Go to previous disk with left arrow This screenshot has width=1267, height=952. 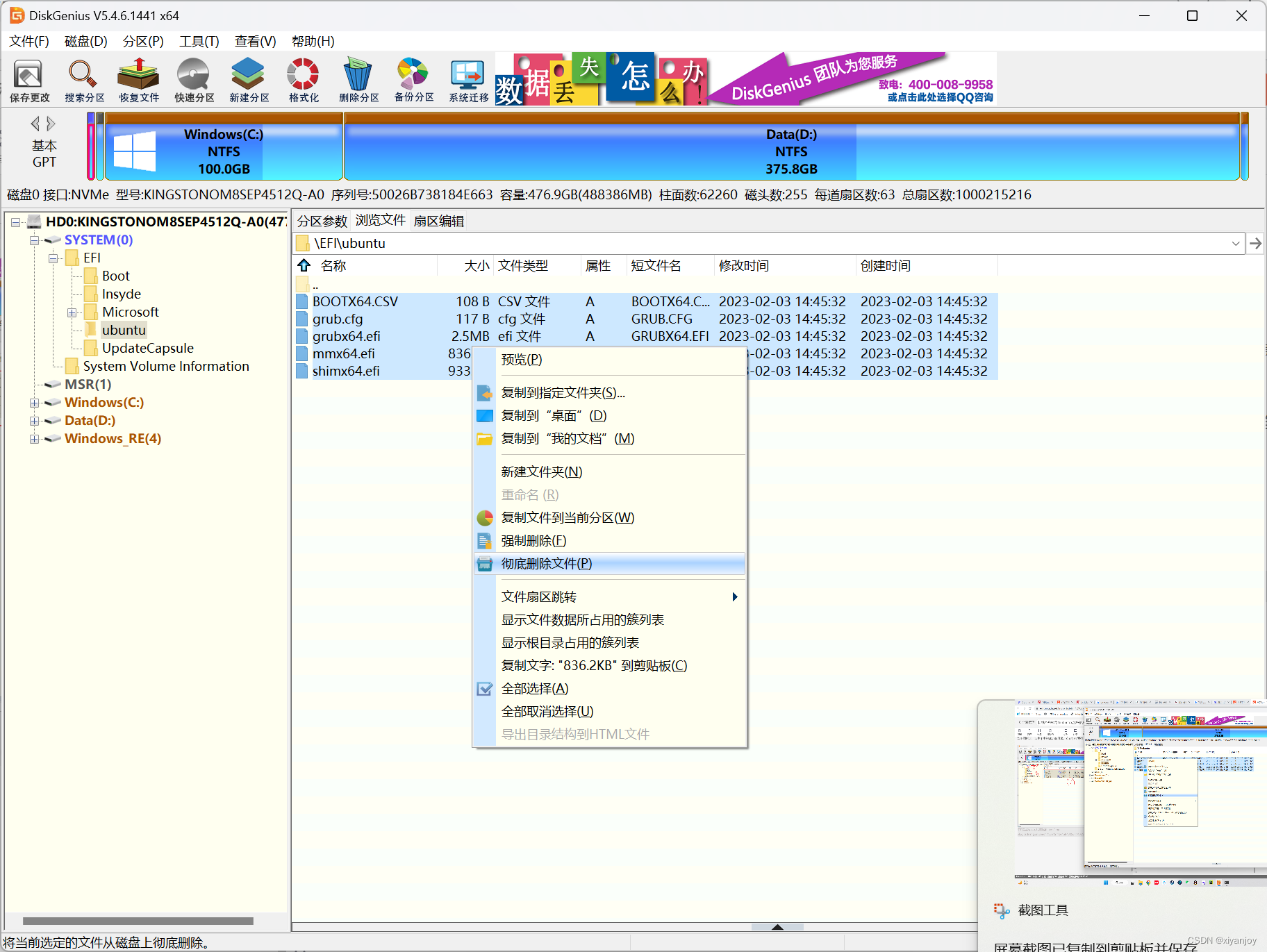pyautogui.click(x=35, y=124)
